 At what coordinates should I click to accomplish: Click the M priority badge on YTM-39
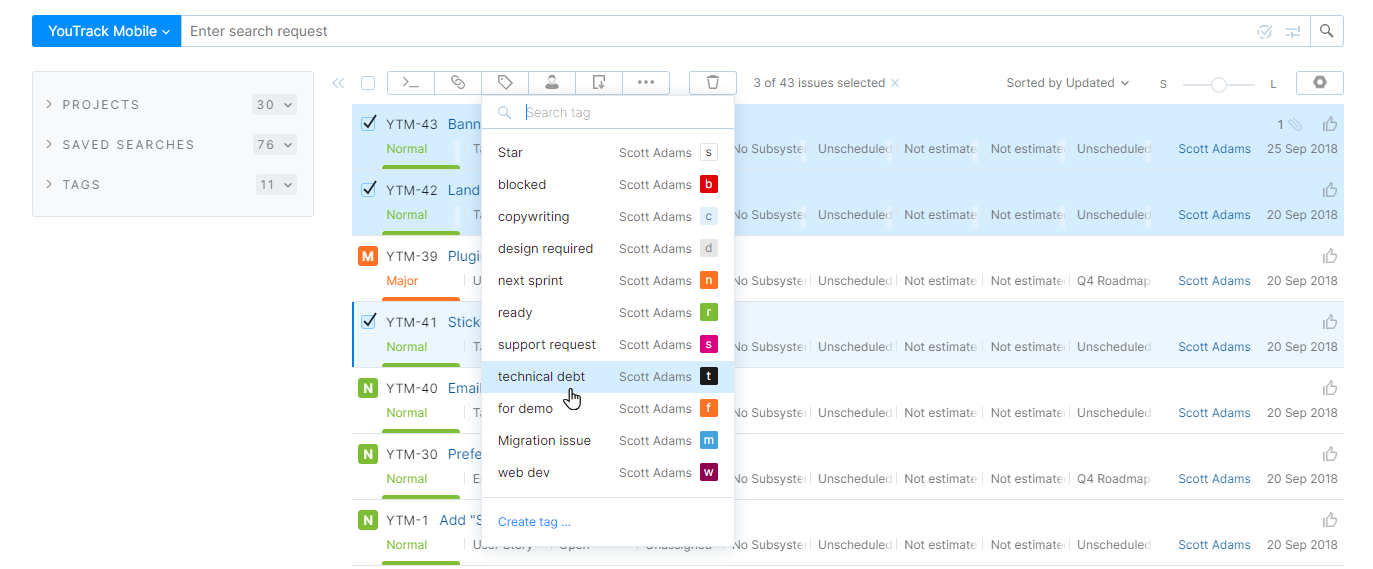(368, 256)
